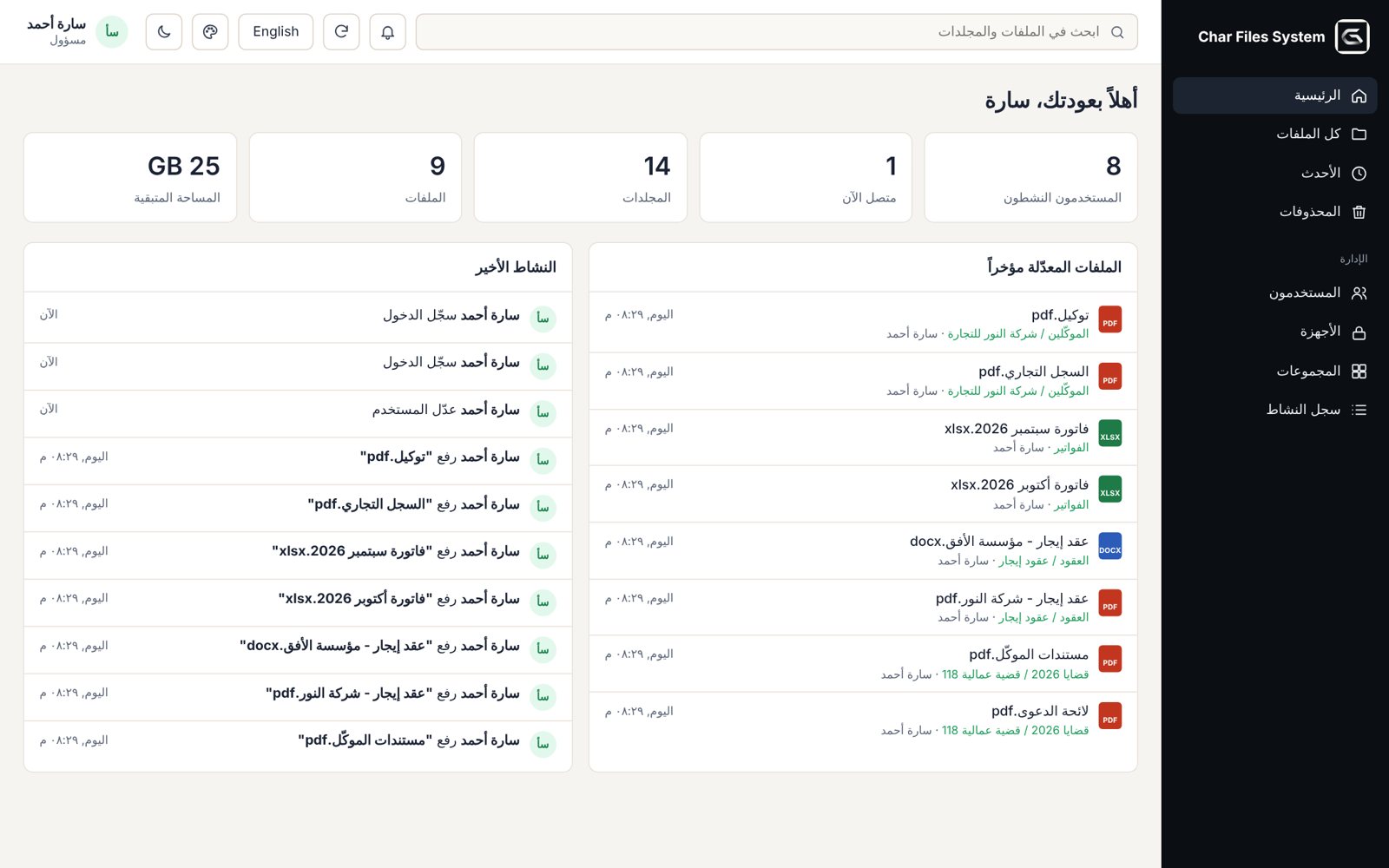
Task: Open the الرئيسية home menu item
Action: (1275, 95)
